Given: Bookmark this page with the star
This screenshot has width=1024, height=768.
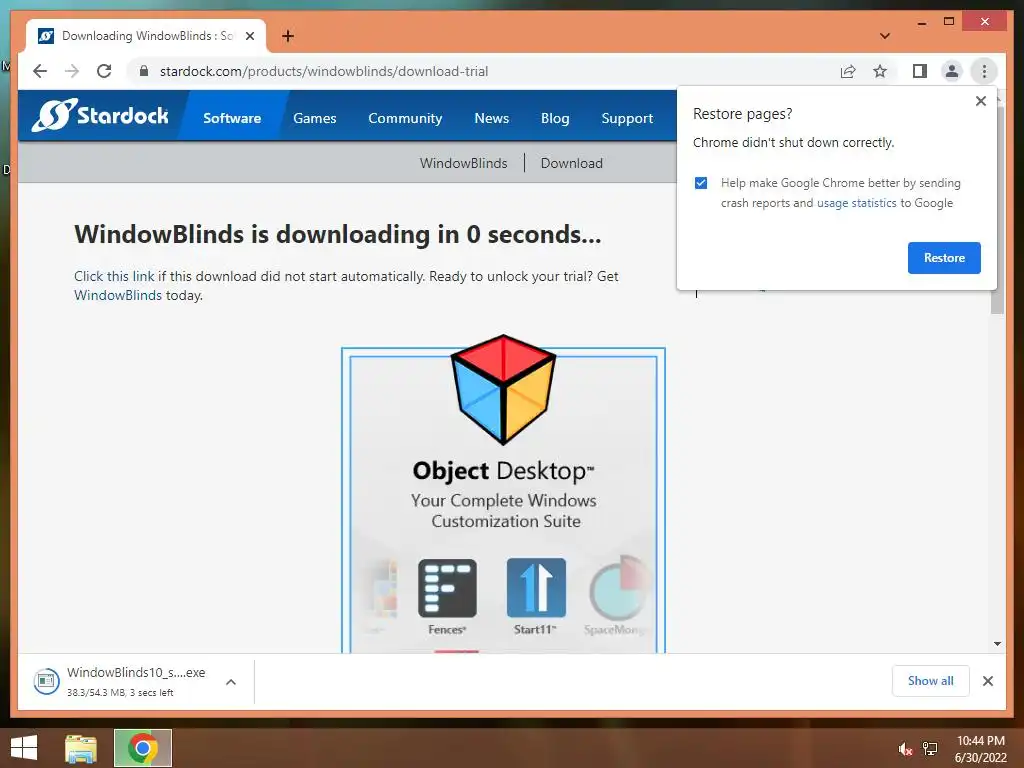Looking at the screenshot, I should (x=880, y=71).
